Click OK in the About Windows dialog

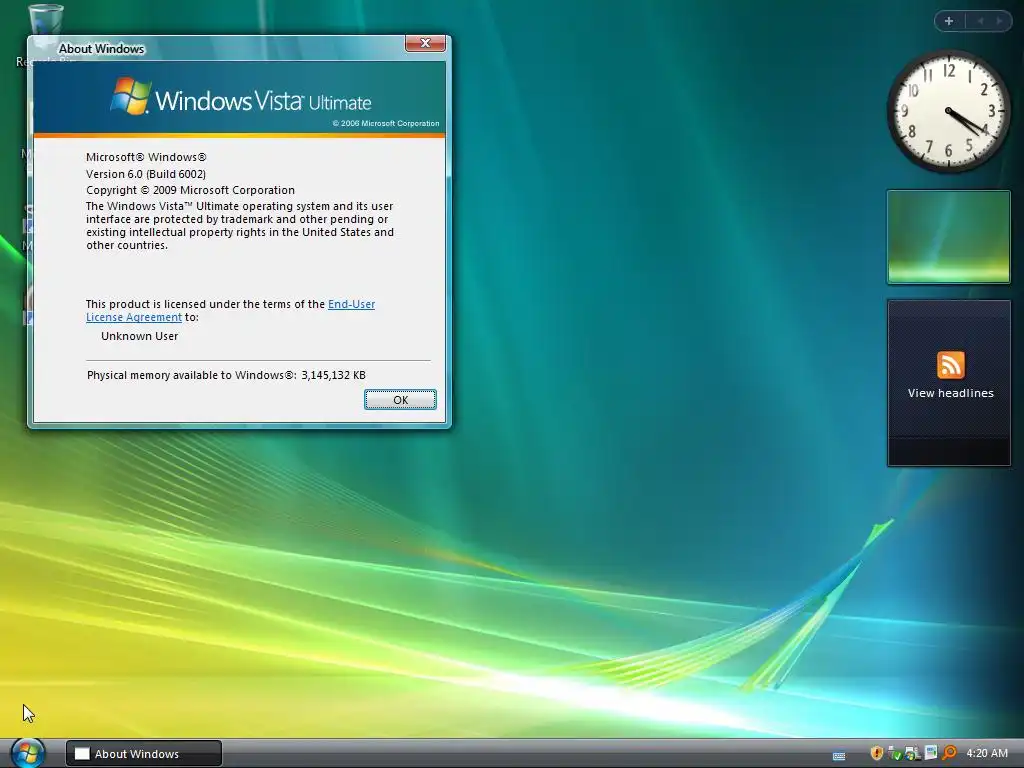400,400
